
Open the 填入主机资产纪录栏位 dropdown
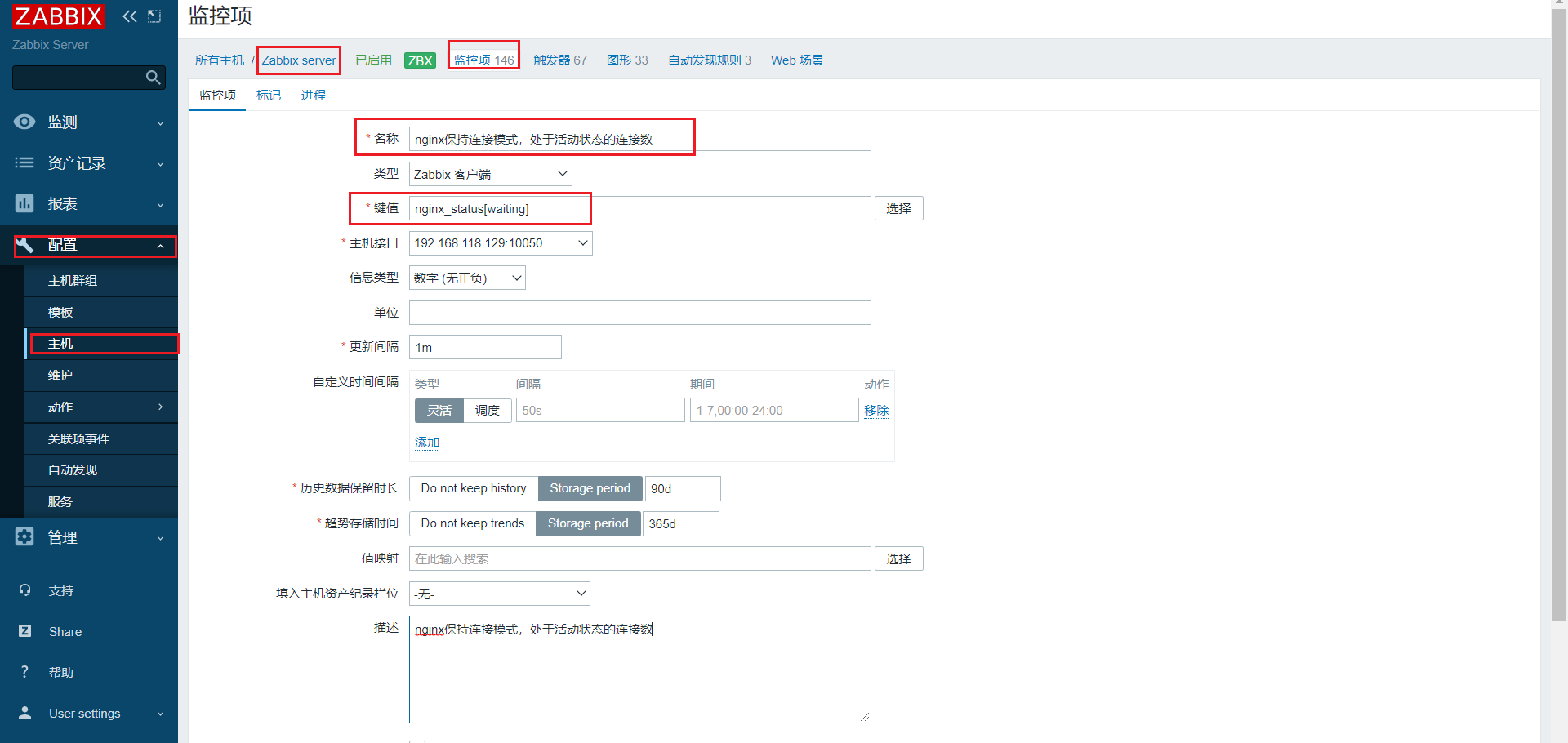click(x=499, y=594)
